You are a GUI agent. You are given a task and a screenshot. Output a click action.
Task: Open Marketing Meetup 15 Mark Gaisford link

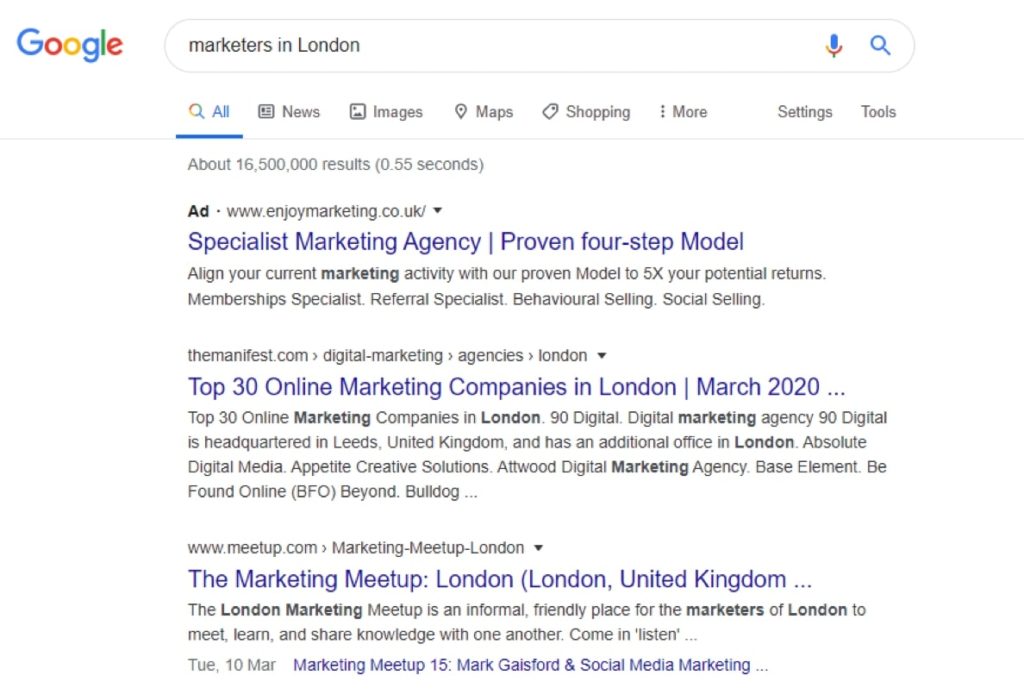(x=530, y=665)
